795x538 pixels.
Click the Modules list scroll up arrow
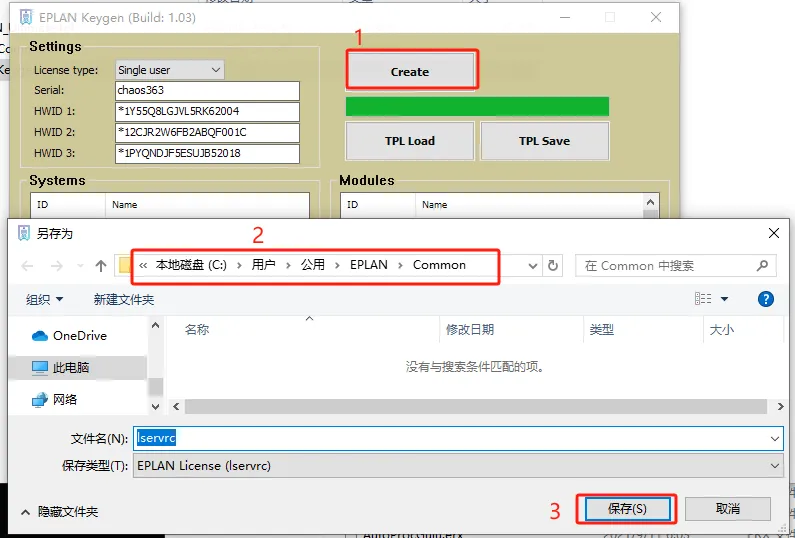(x=651, y=202)
